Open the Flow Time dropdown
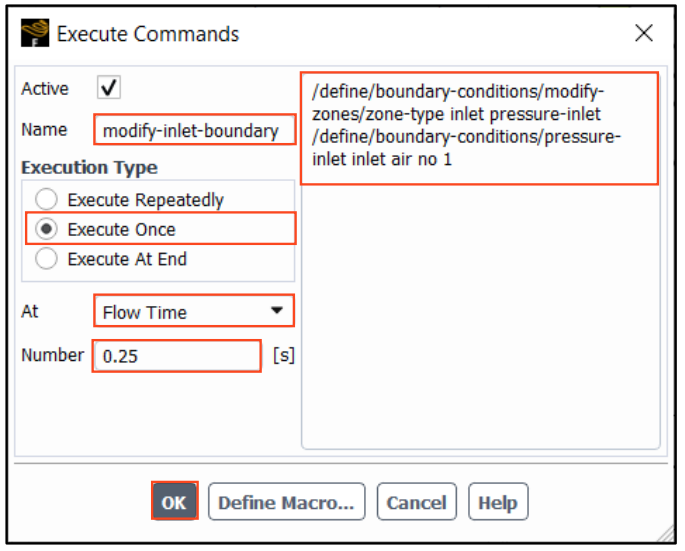 (193, 312)
